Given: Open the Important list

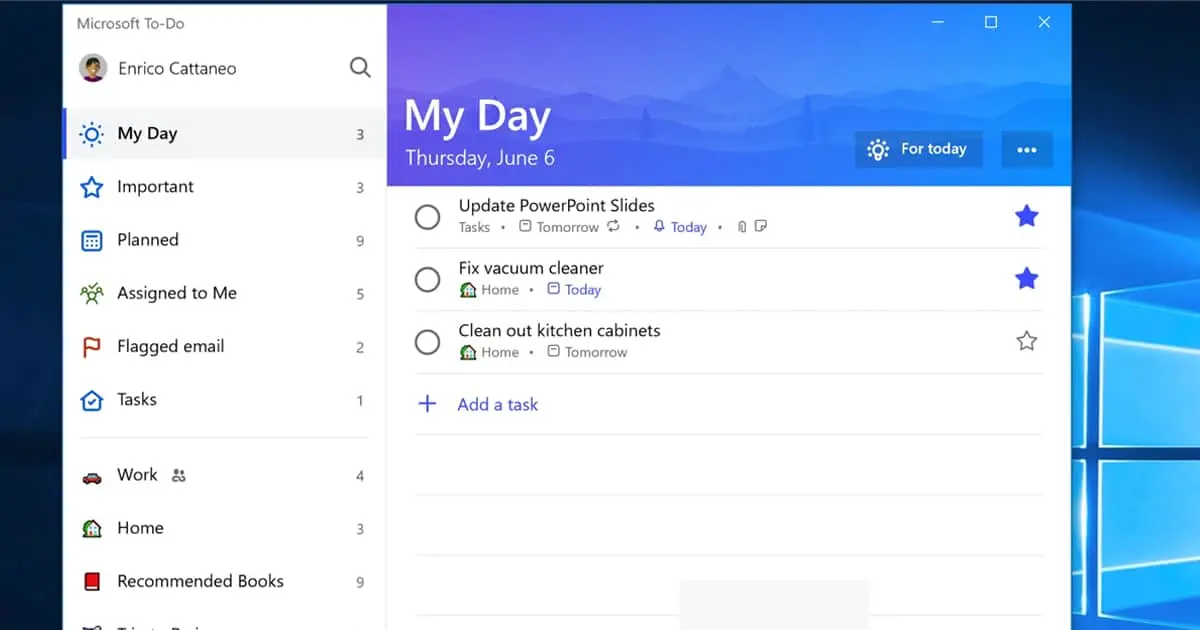Looking at the screenshot, I should pyautogui.click(x=225, y=187).
